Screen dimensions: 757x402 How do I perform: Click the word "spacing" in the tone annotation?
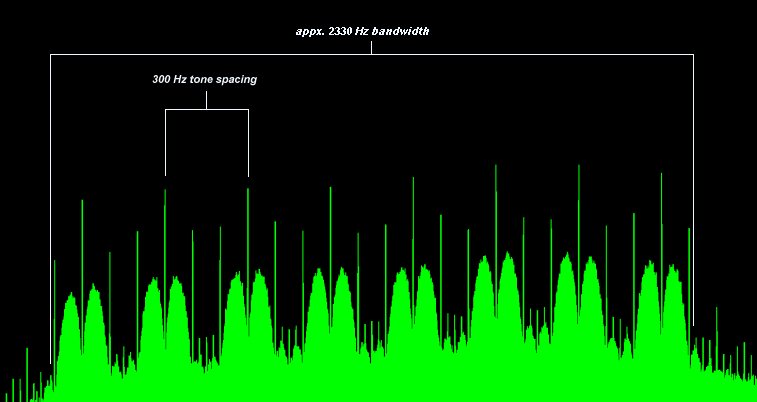coord(236,79)
